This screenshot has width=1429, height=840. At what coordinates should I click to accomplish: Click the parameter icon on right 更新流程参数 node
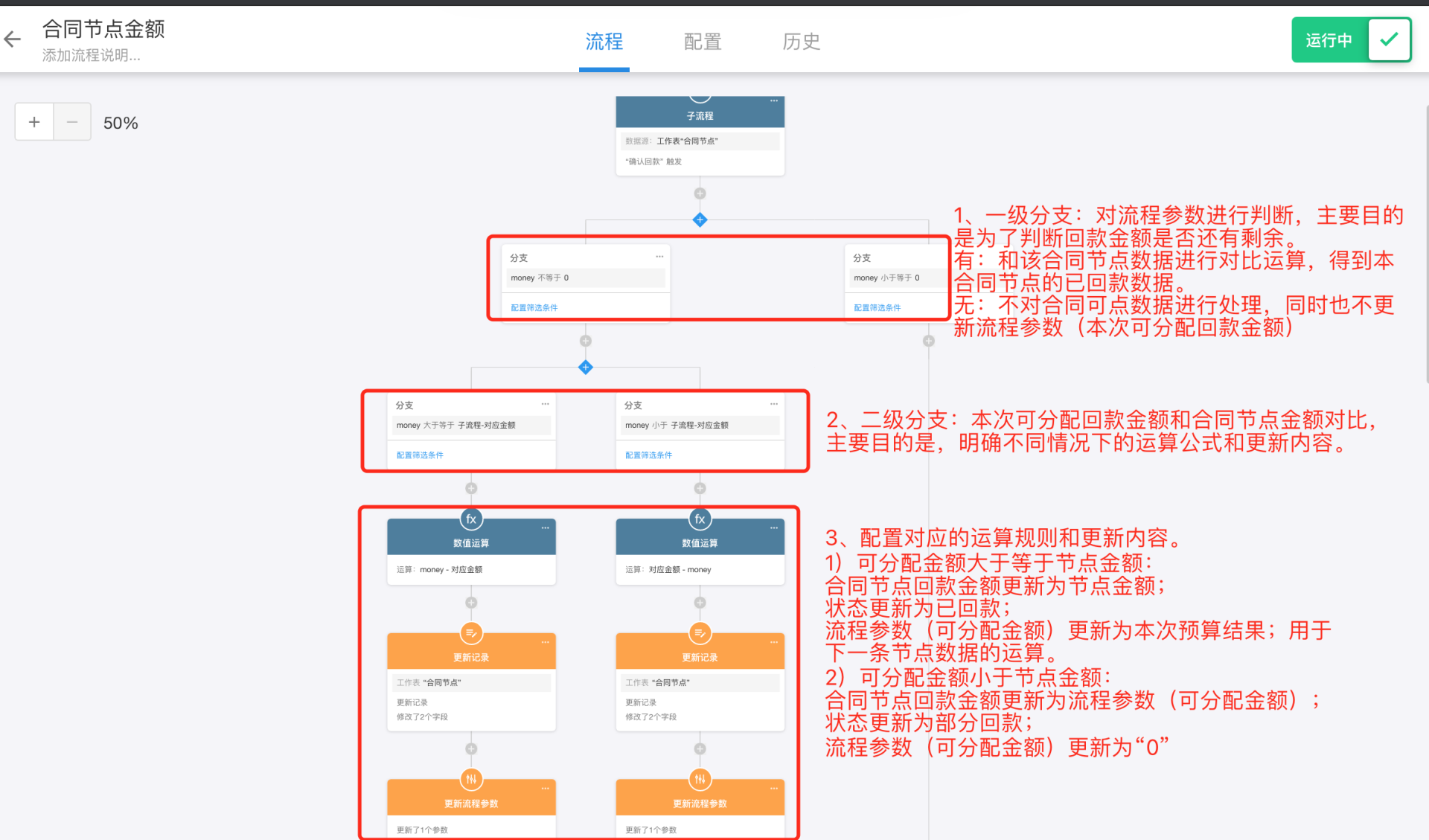(x=700, y=779)
